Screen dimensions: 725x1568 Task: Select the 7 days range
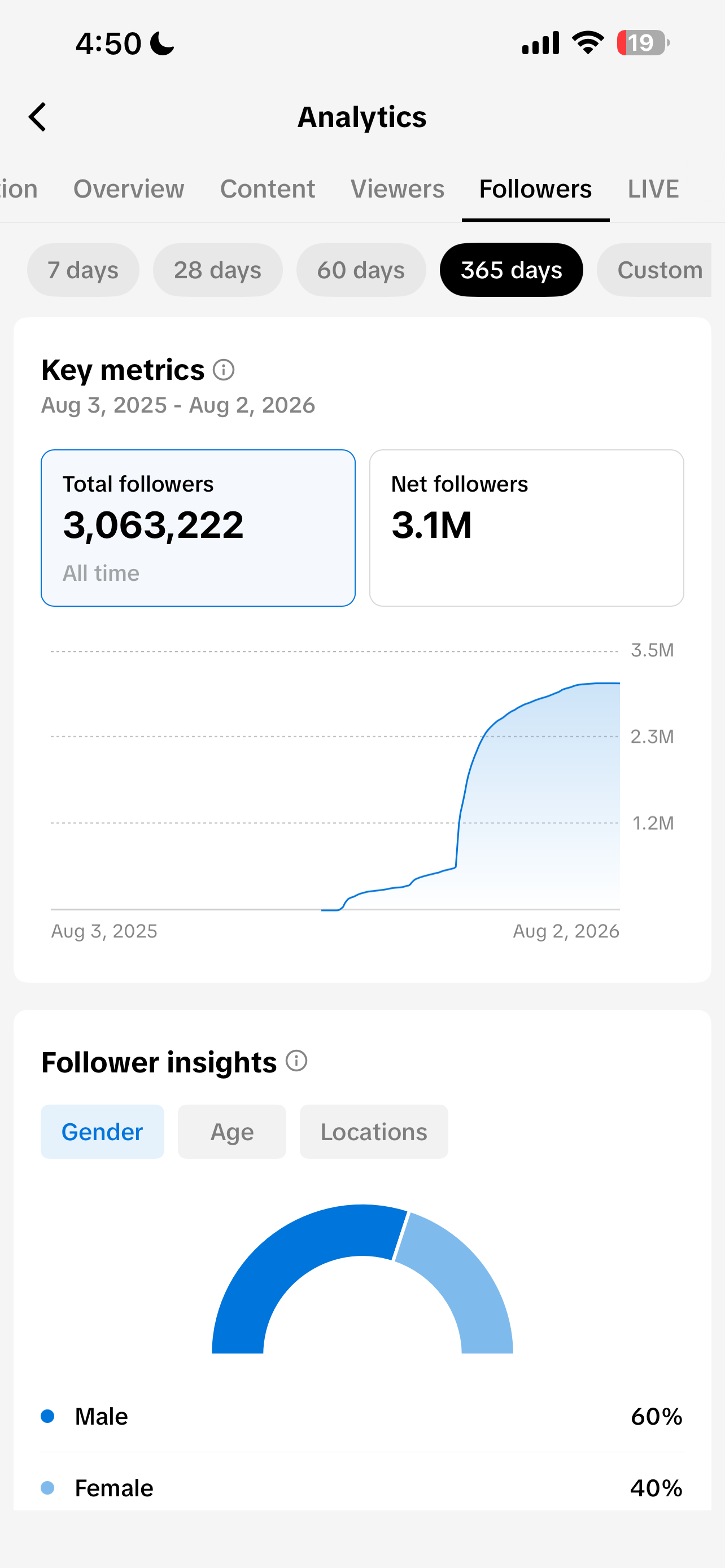click(x=83, y=270)
